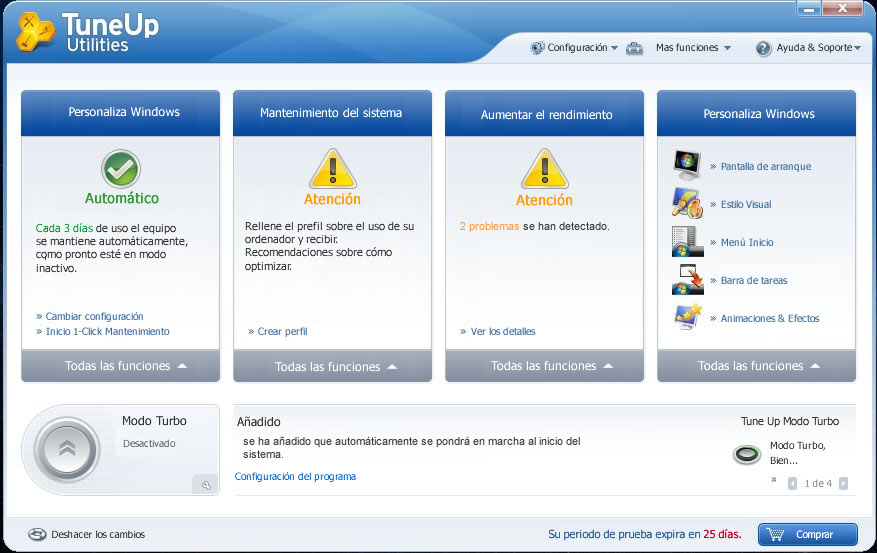Click the Pantalla de arranque monitor icon
The width and height of the screenshot is (877, 553).
tap(687, 165)
